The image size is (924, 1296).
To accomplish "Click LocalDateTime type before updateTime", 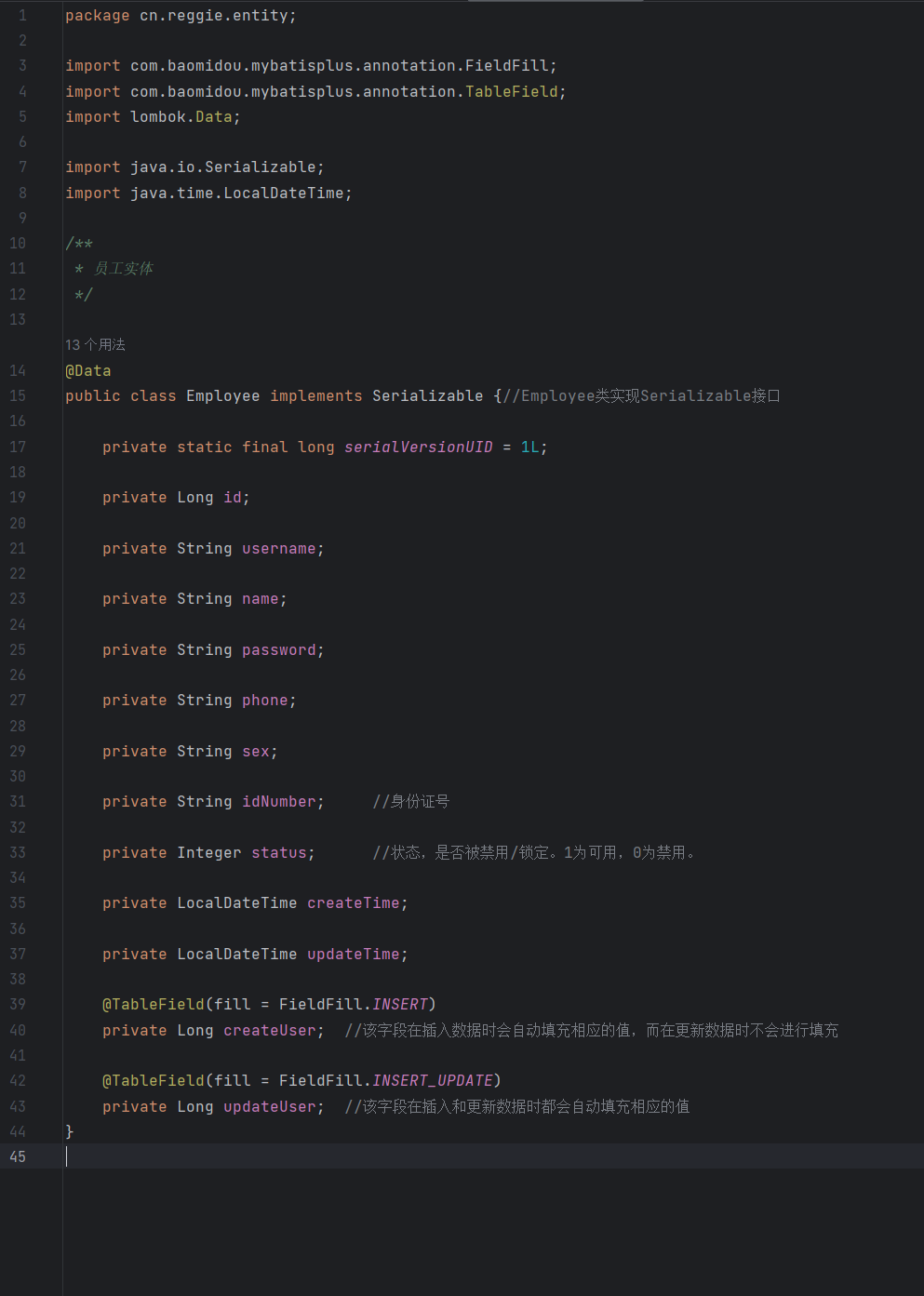I will [237, 954].
